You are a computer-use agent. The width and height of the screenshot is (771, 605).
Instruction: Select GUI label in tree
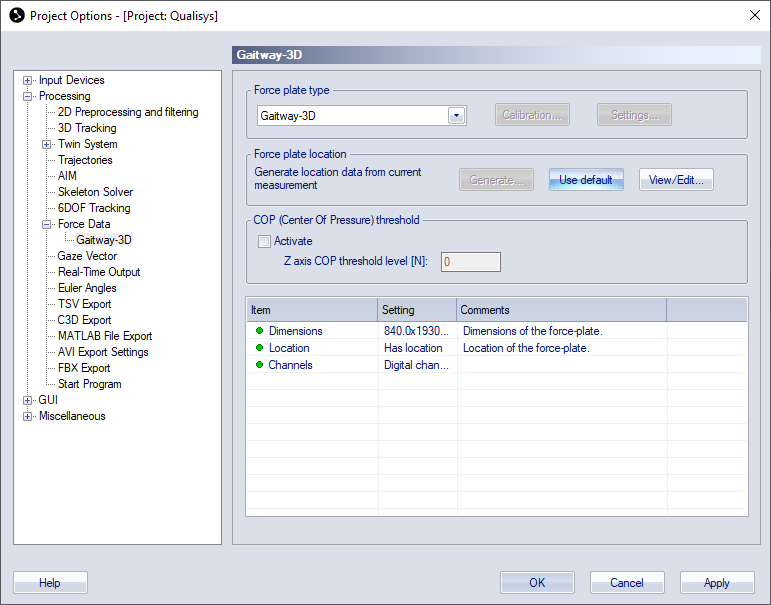pyautogui.click(x=48, y=400)
